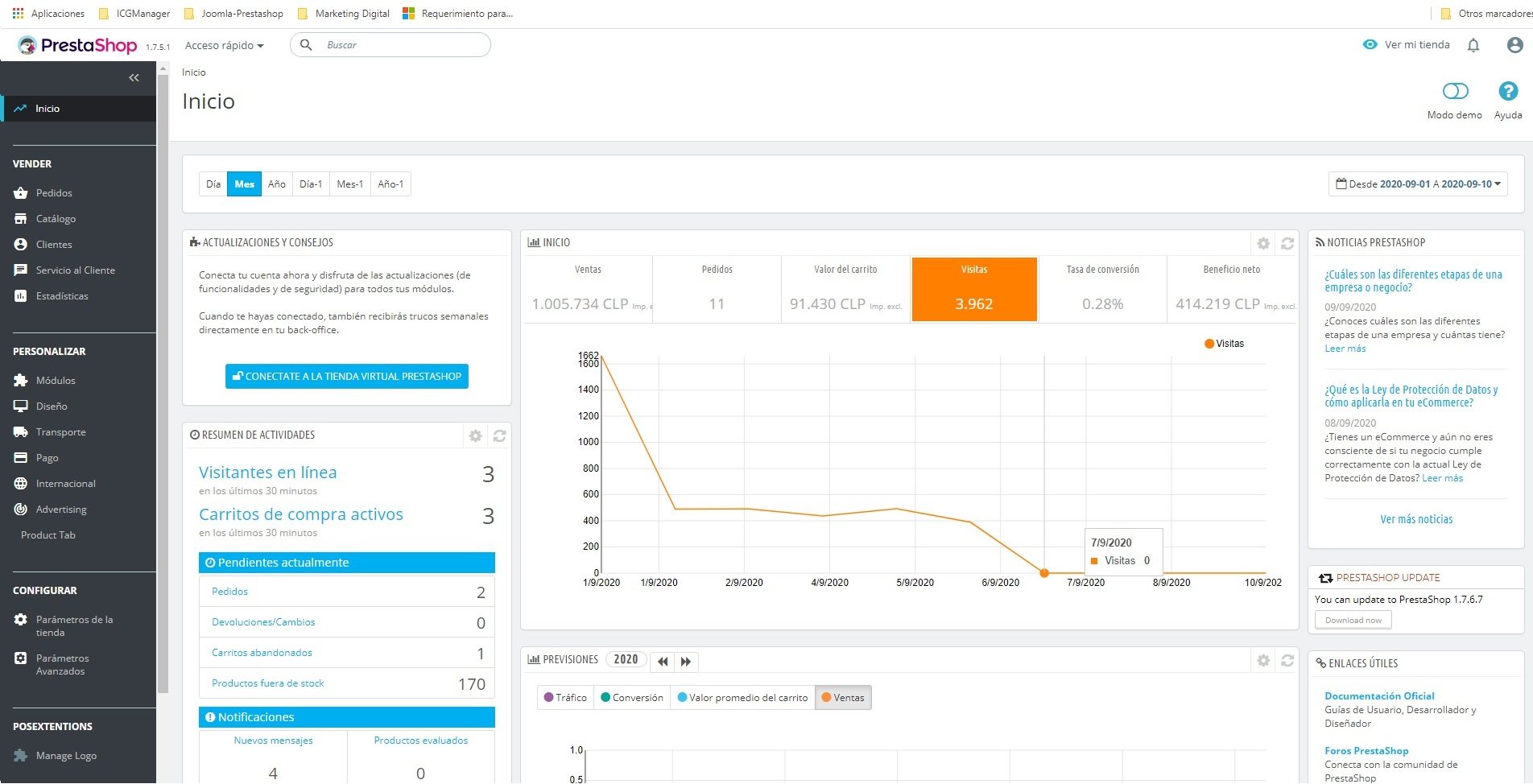Click Conectate a la tienda virtual PrestaShop button
The width and height of the screenshot is (1533, 784).
[346, 376]
